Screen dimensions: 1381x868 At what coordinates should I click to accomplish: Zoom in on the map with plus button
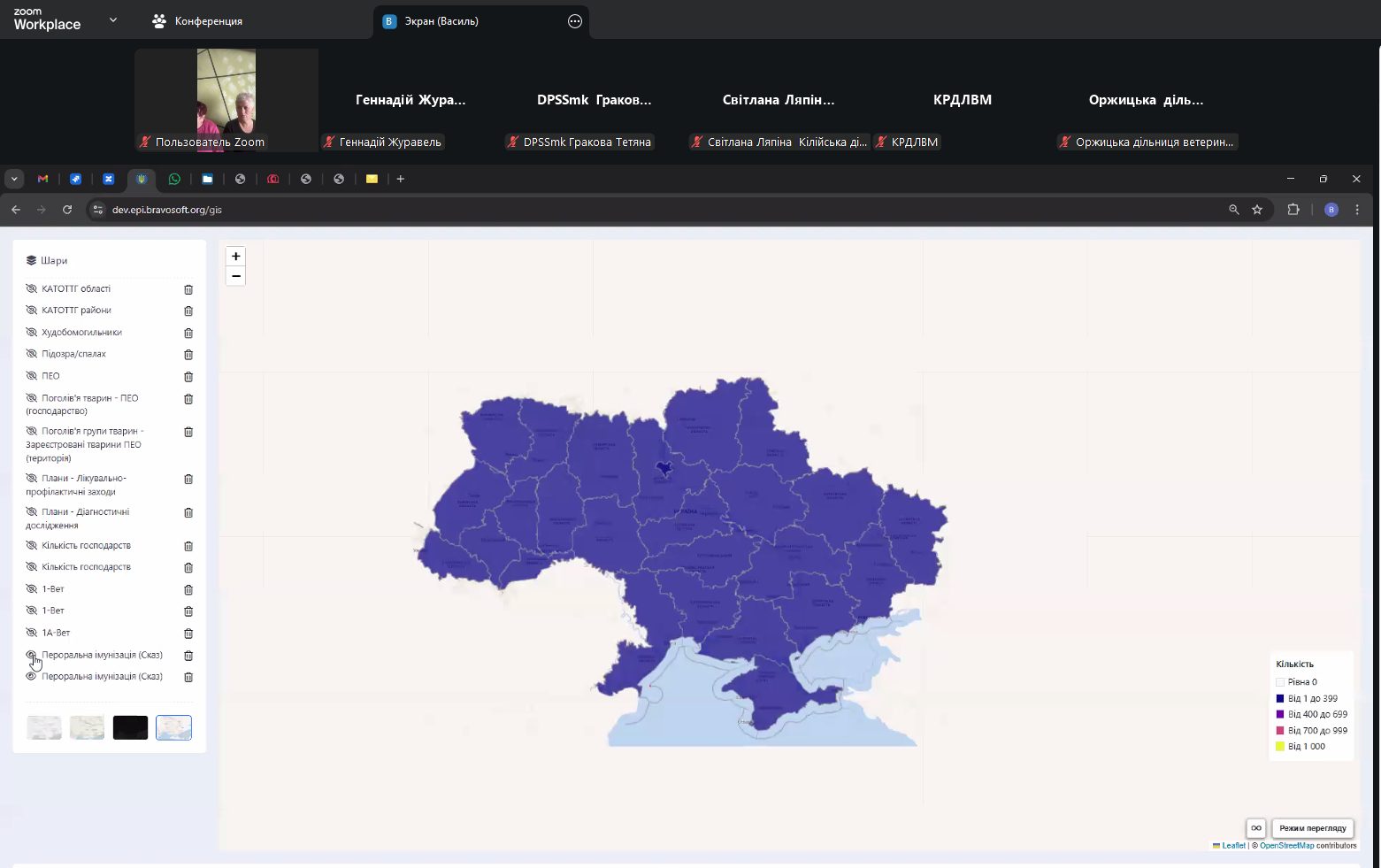click(x=235, y=257)
